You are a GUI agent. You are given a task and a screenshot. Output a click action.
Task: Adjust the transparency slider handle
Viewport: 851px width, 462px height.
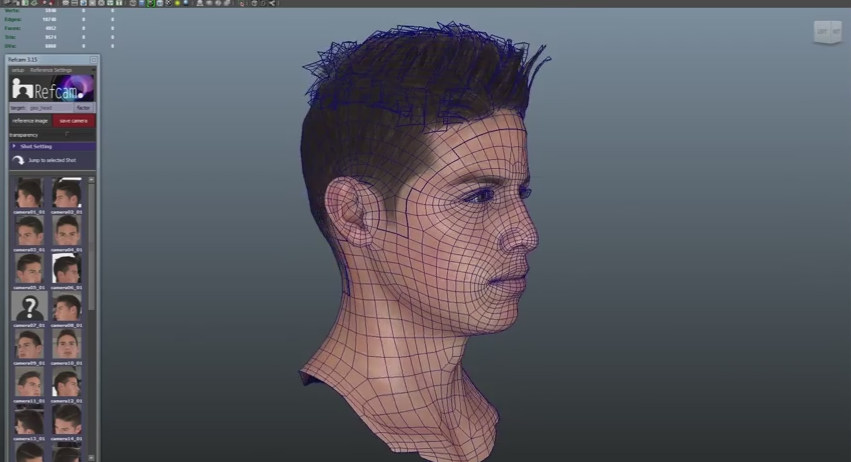pyautogui.click(x=67, y=134)
